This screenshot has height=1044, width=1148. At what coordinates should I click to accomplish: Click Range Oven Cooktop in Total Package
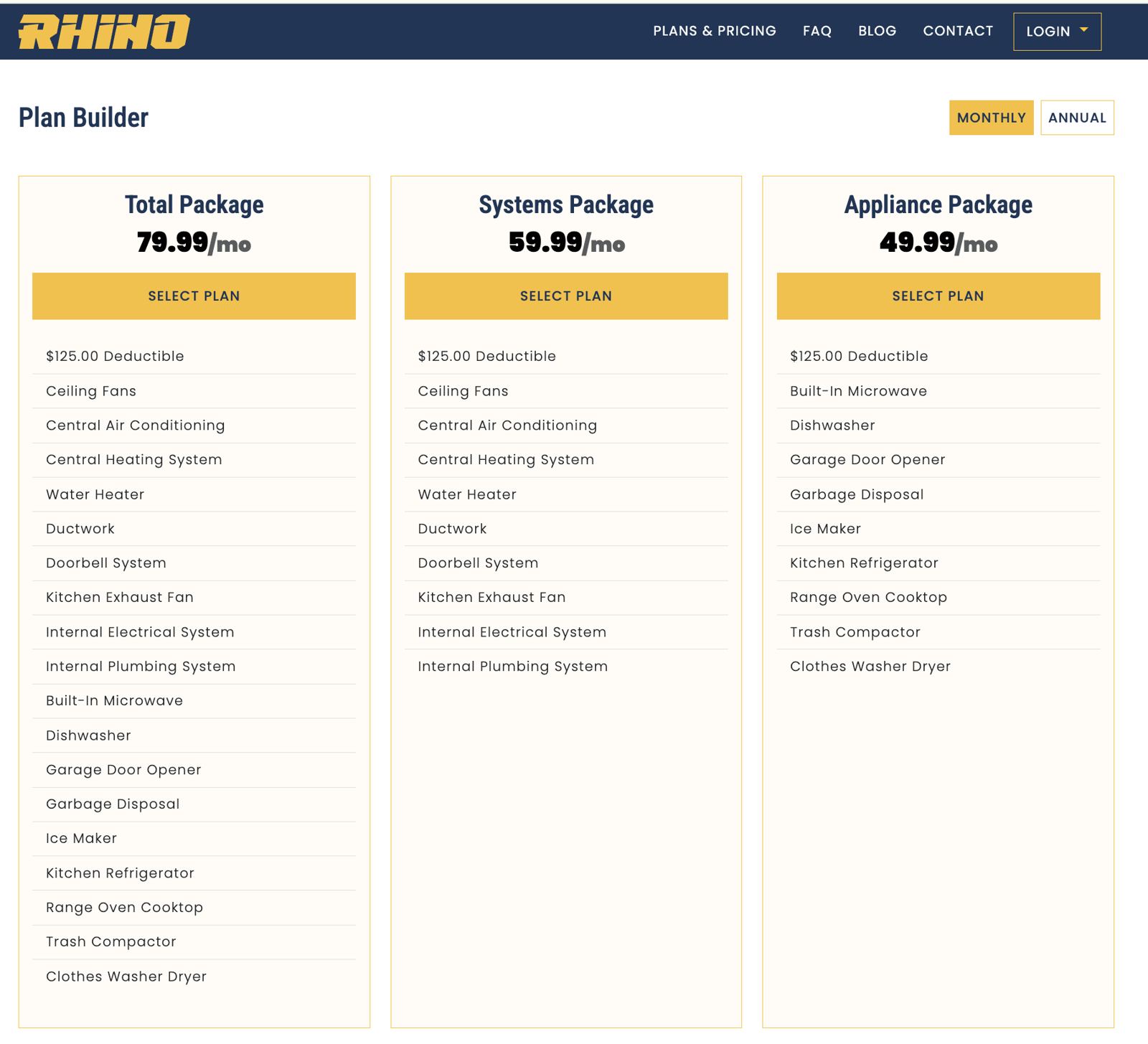tap(194, 908)
